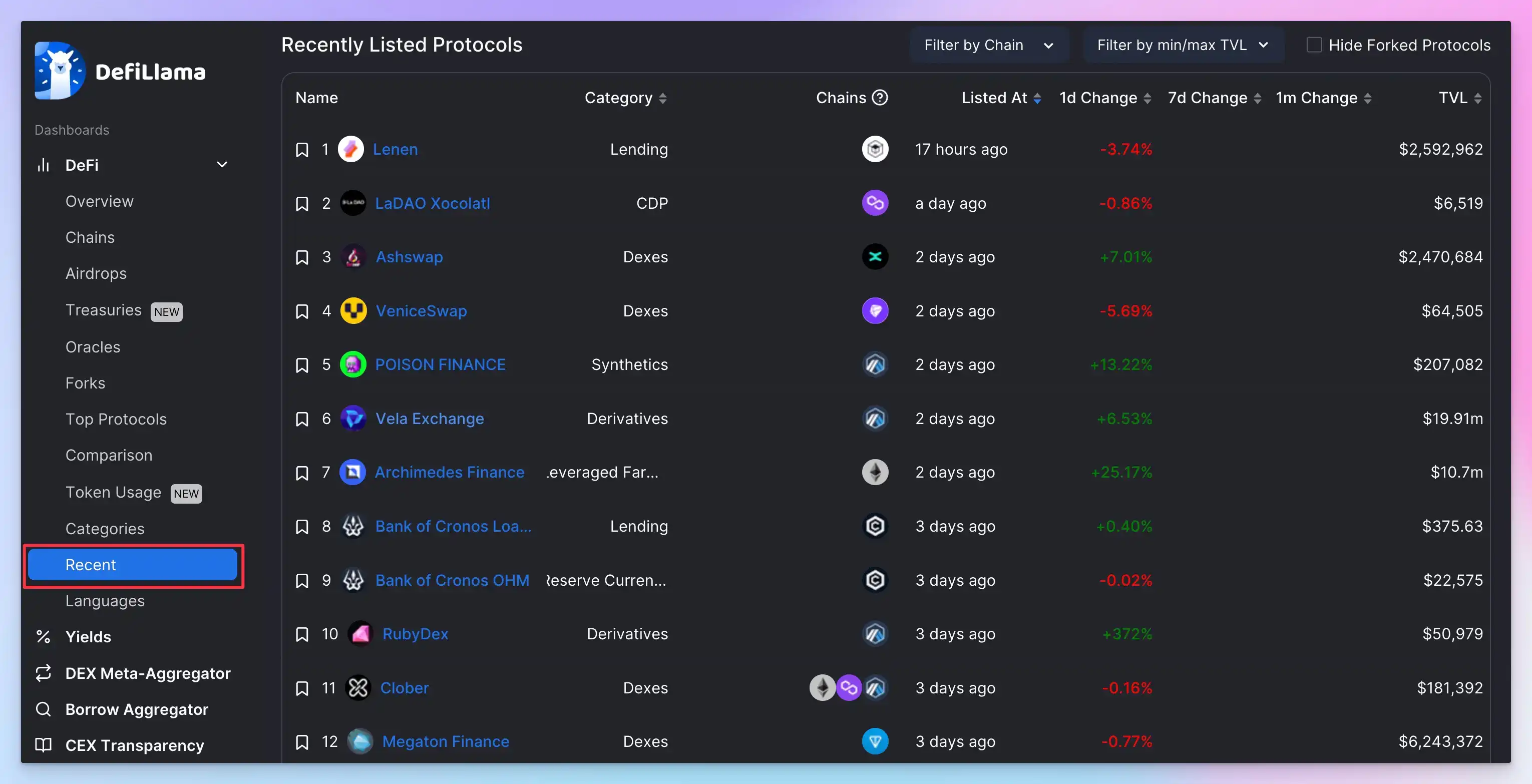Click the POISON FINANCE protocol icon
The image size is (1532, 784).
(x=353, y=364)
